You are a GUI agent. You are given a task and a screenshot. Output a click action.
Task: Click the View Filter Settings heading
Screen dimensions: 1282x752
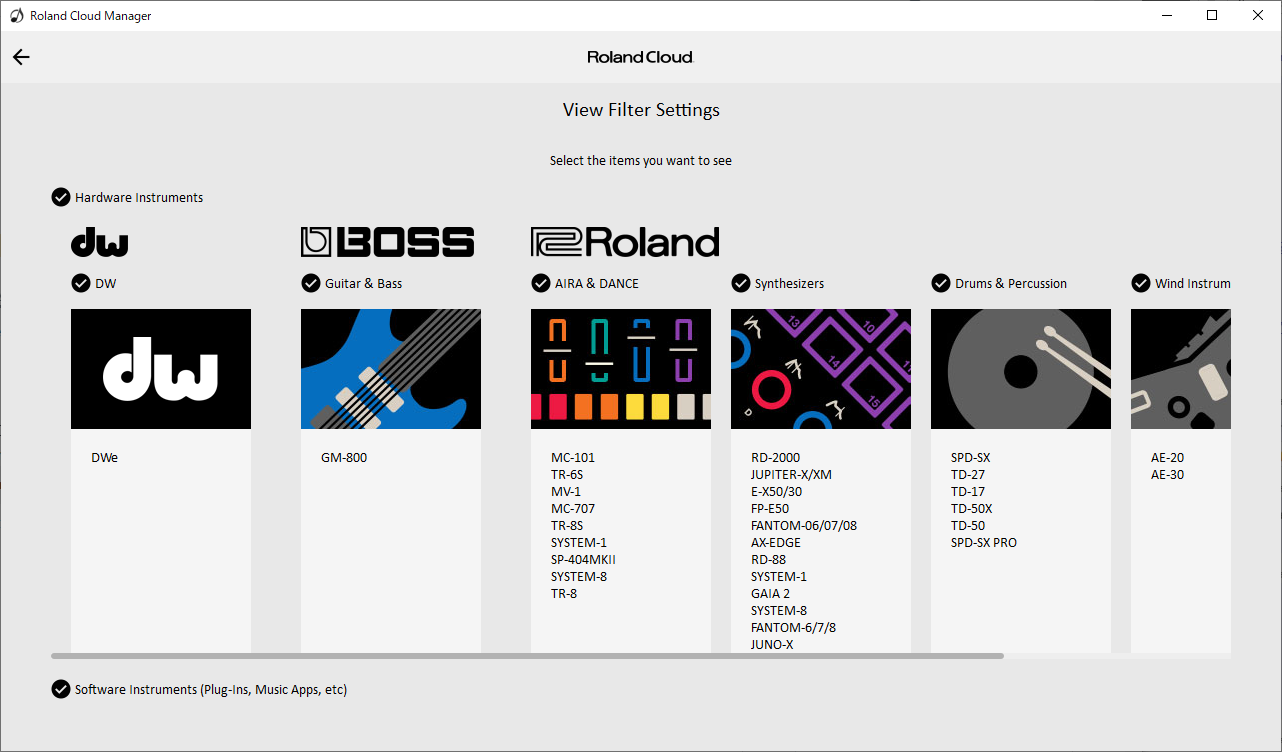coord(641,110)
